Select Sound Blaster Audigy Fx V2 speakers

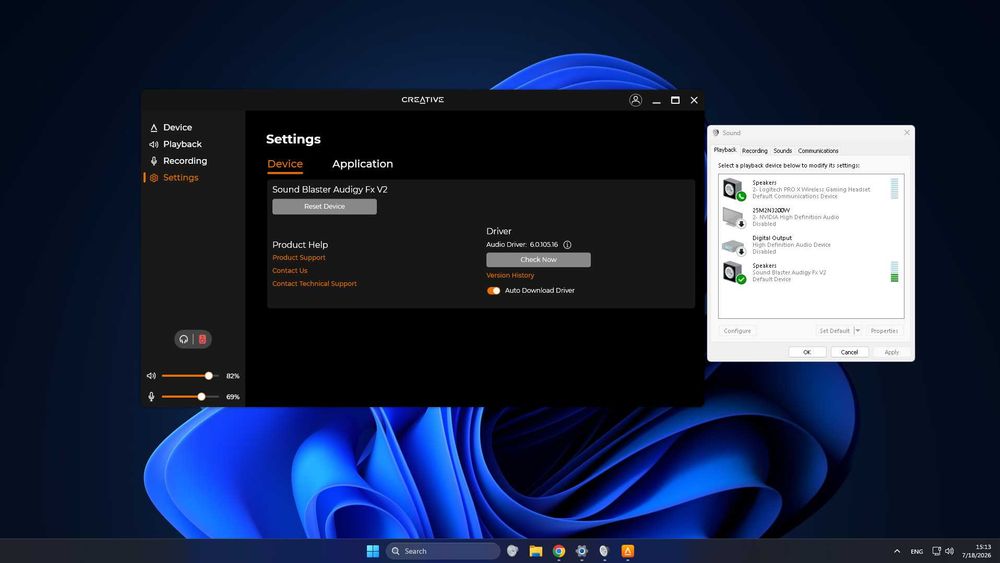coord(810,272)
